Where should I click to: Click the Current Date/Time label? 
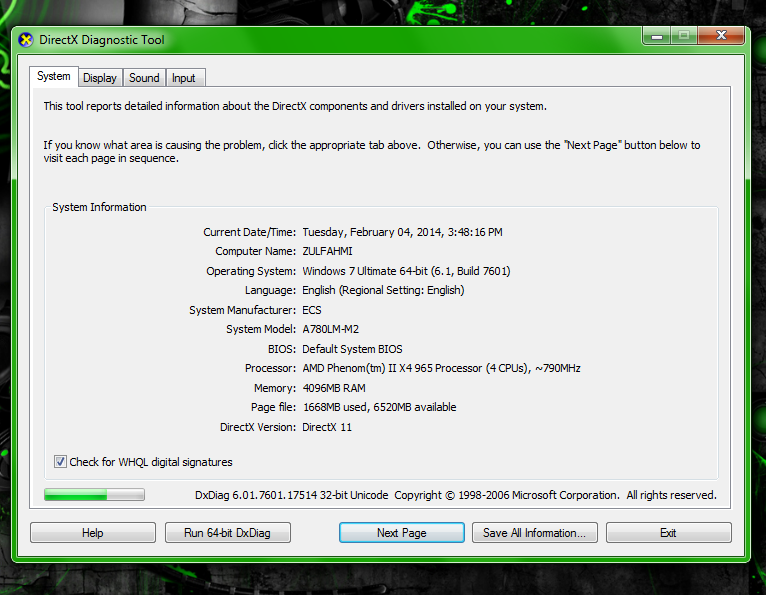(250, 232)
